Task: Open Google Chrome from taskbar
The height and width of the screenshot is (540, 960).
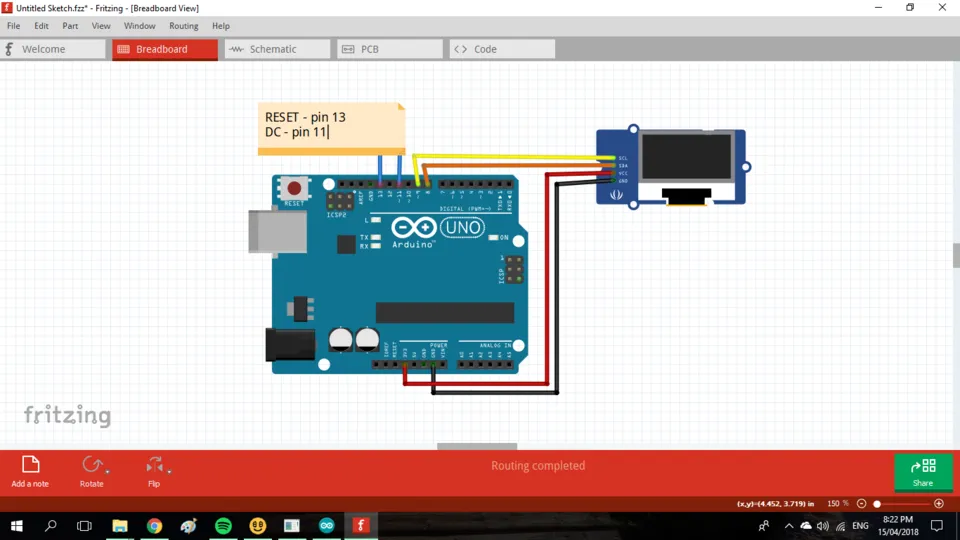Action: click(154, 526)
